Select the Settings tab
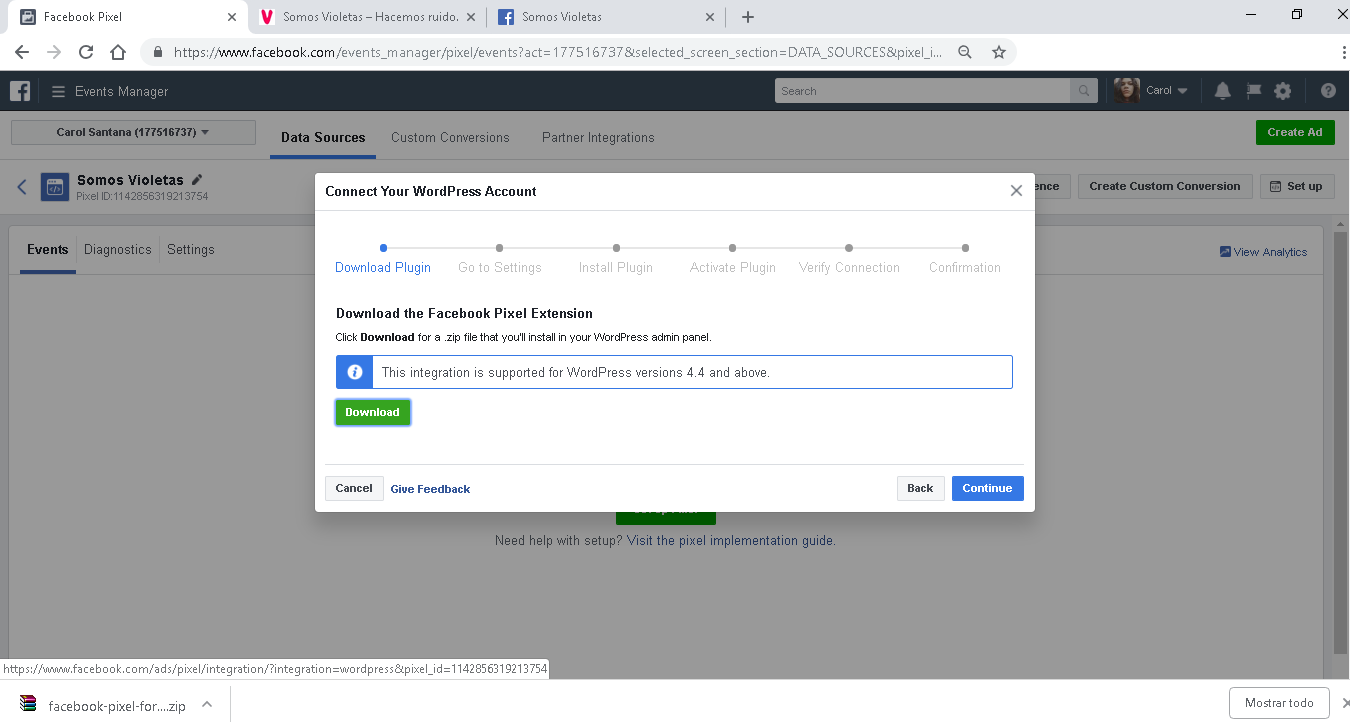Viewport: 1350px width, 728px height. (191, 250)
